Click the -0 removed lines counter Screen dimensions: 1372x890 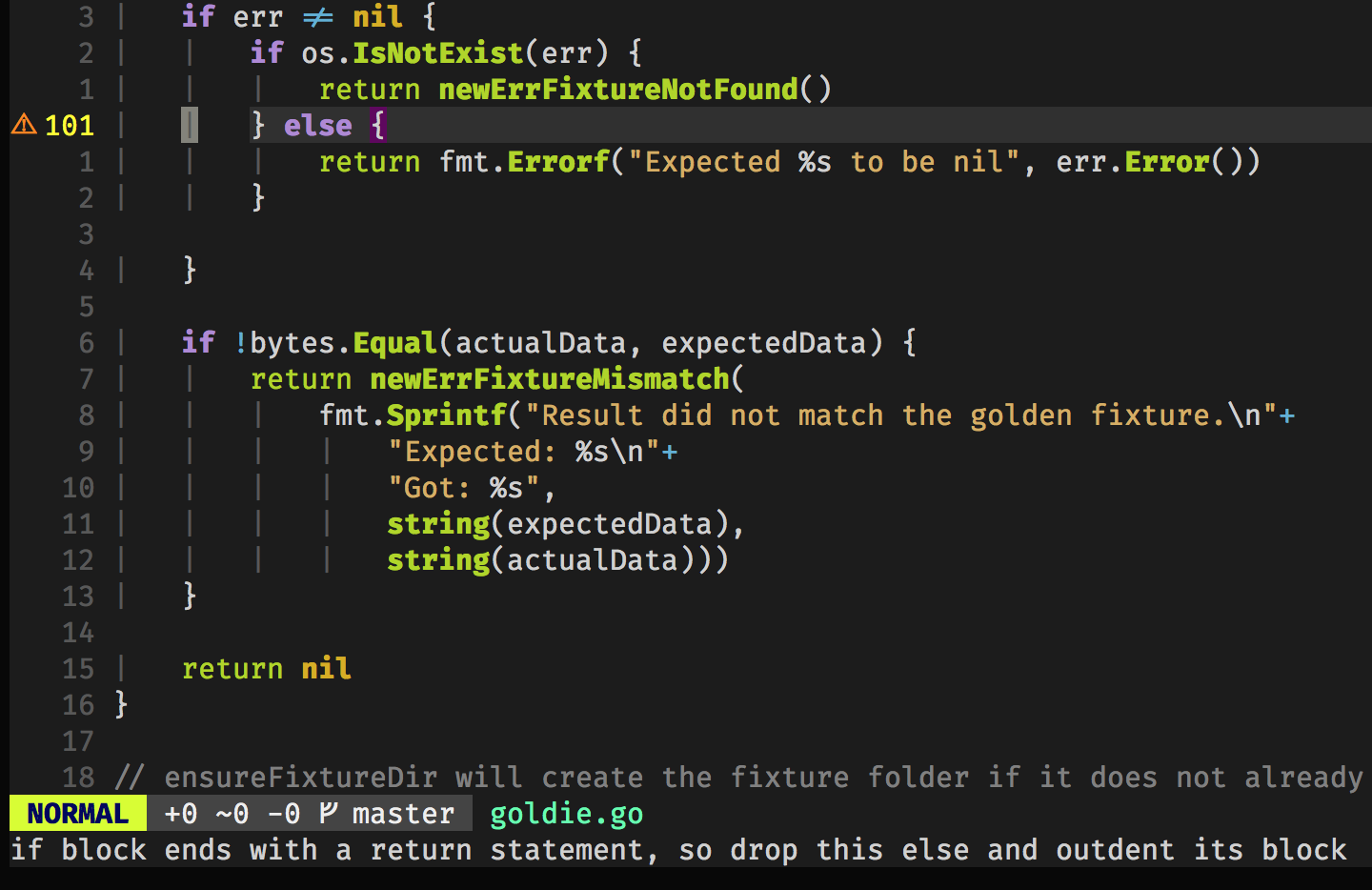[x=284, y=813]
